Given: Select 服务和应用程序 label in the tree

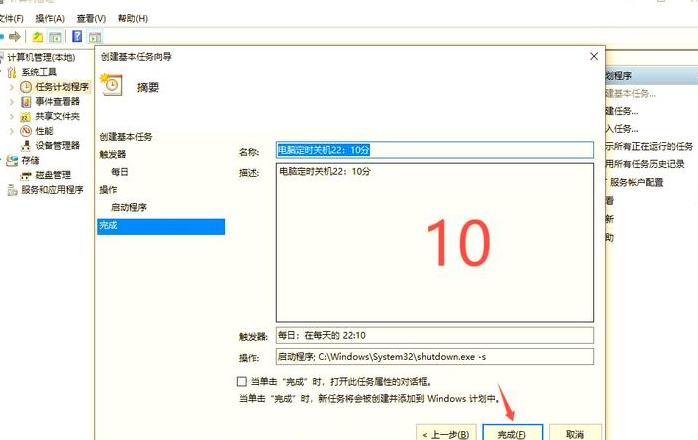Looking at the screenshot, I should click(x=53, y=190).
